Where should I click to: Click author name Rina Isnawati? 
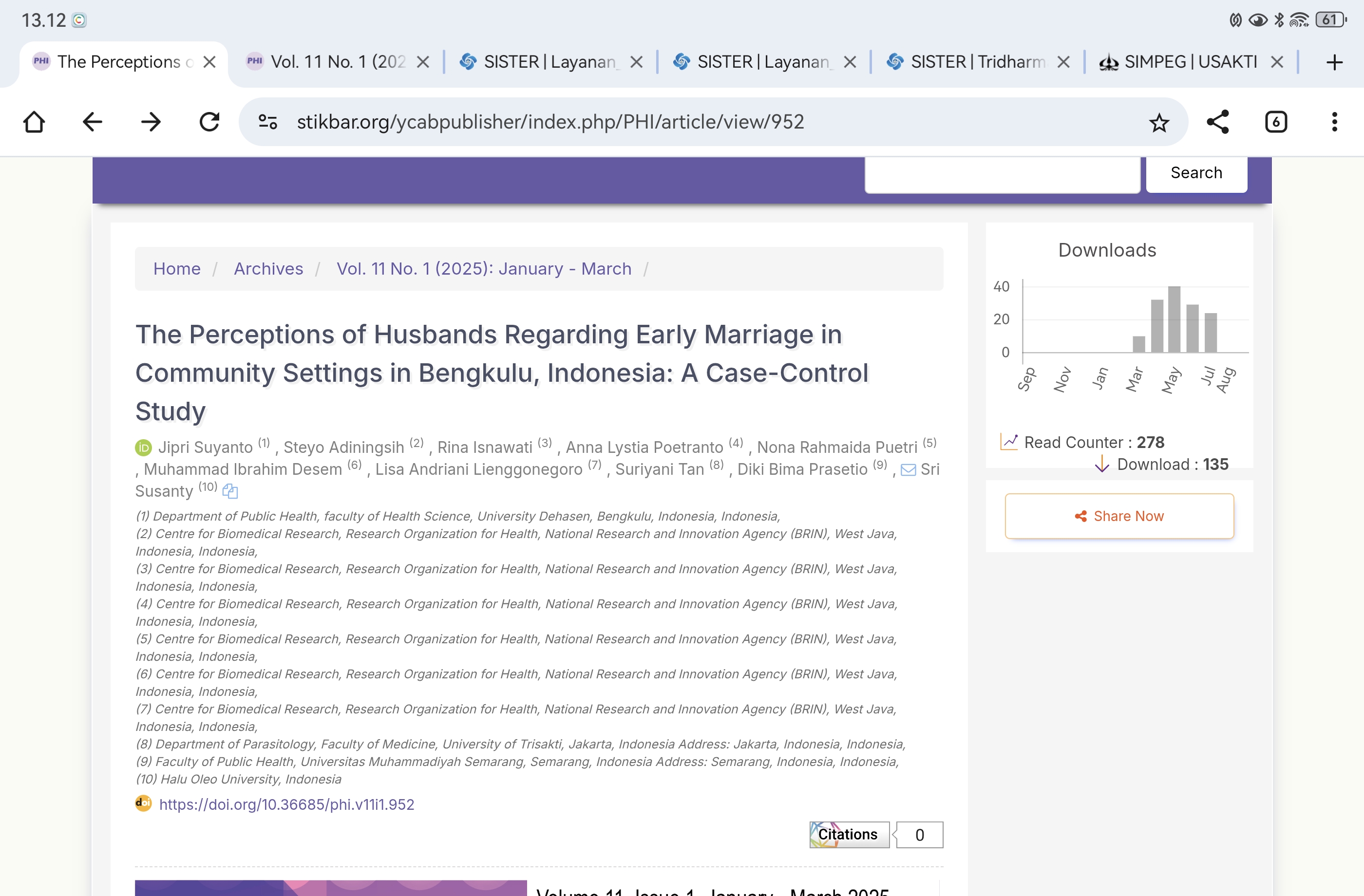485,448
